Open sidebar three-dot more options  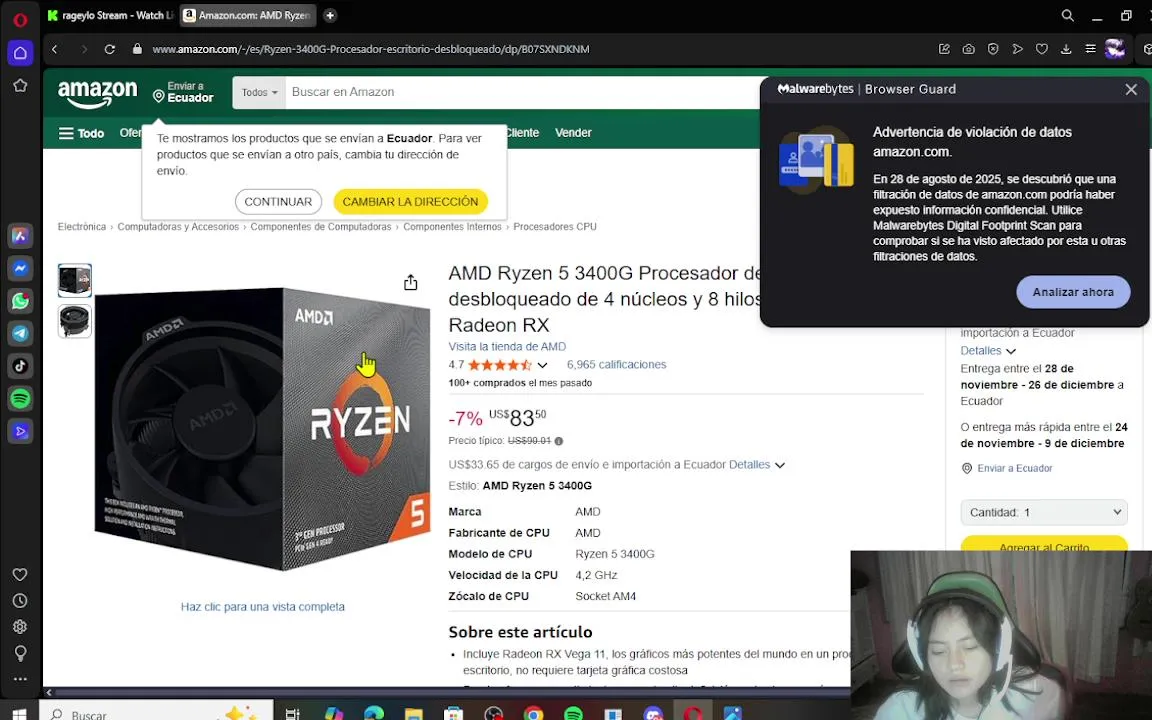20,679
